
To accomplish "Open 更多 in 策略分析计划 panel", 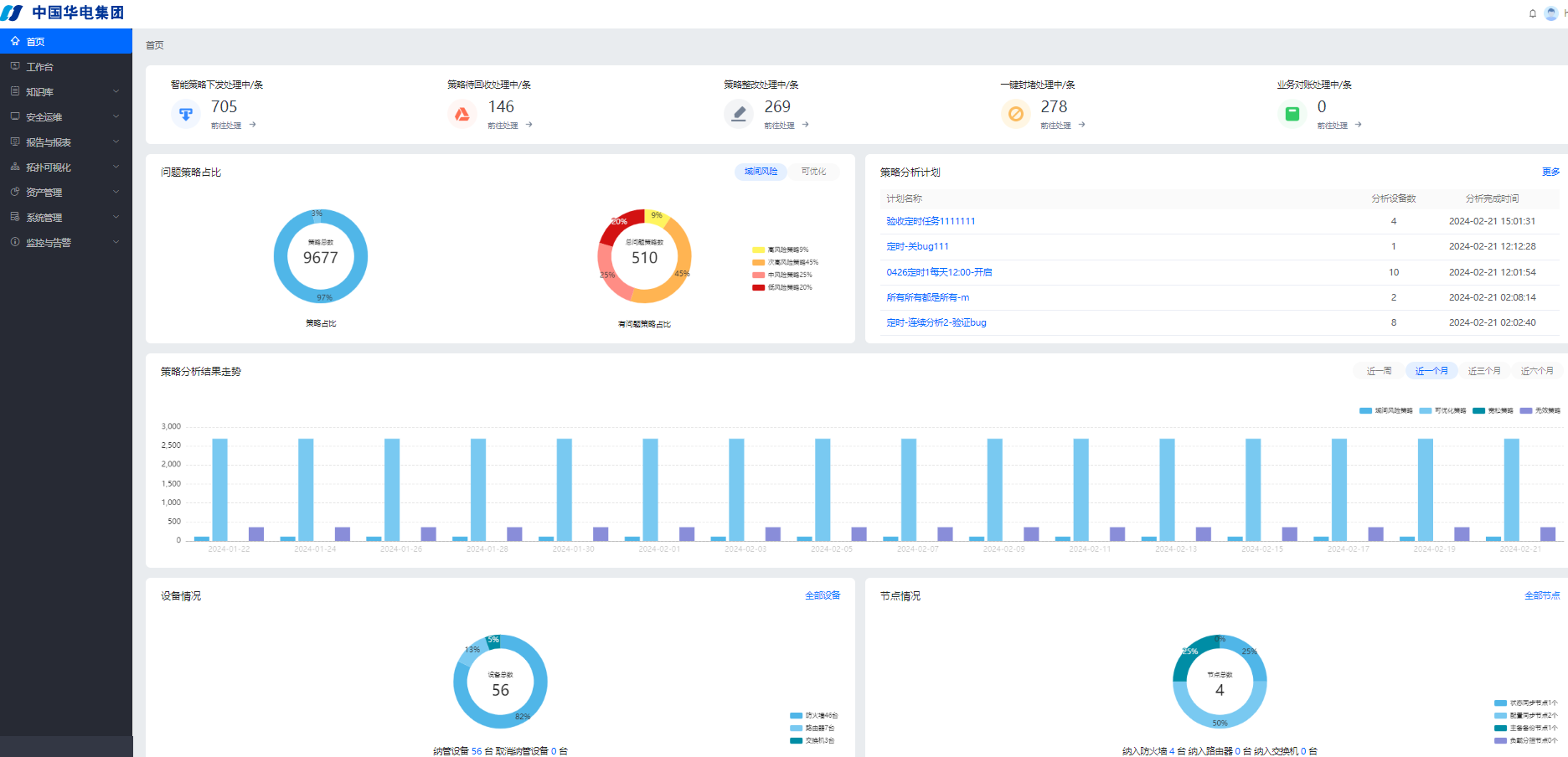I will tap(1550, 172).
